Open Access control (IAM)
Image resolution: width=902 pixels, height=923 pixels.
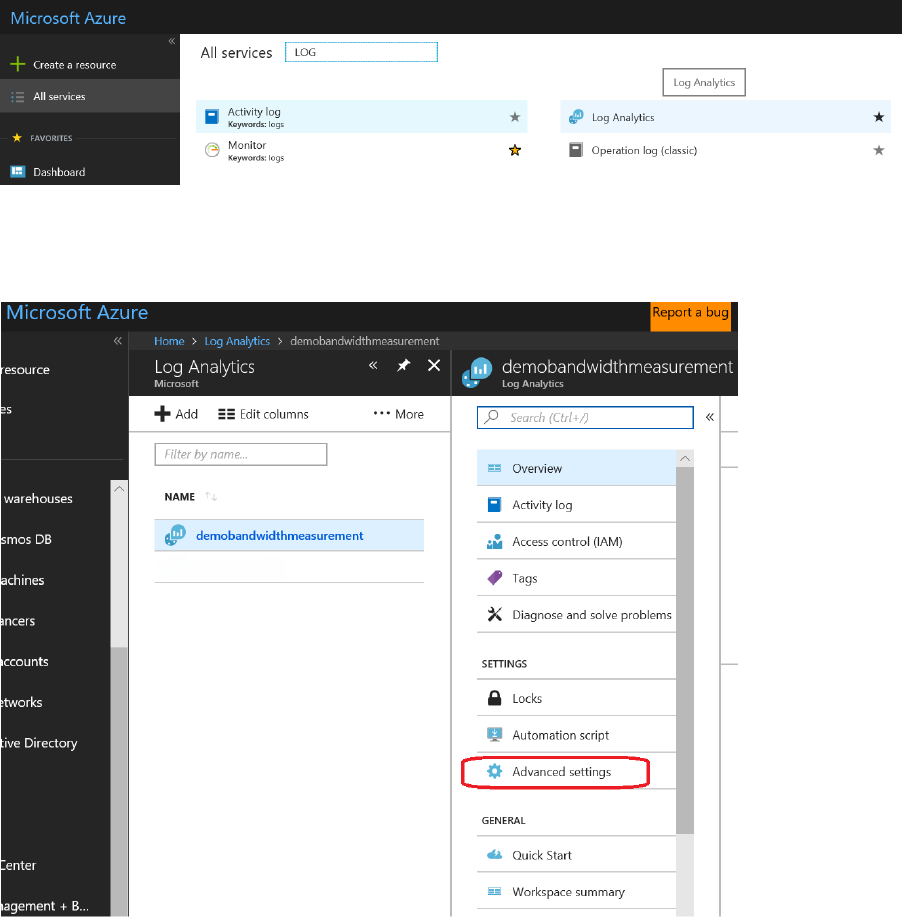[x=576, y=541]
